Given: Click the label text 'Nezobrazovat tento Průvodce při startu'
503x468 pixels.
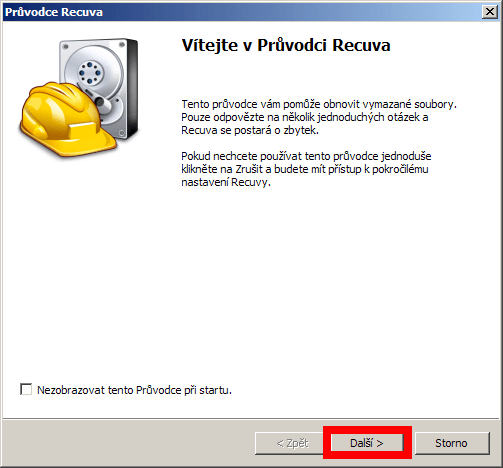Looking at the screenshot, I should pyautogui.click(x=134, y=390).
